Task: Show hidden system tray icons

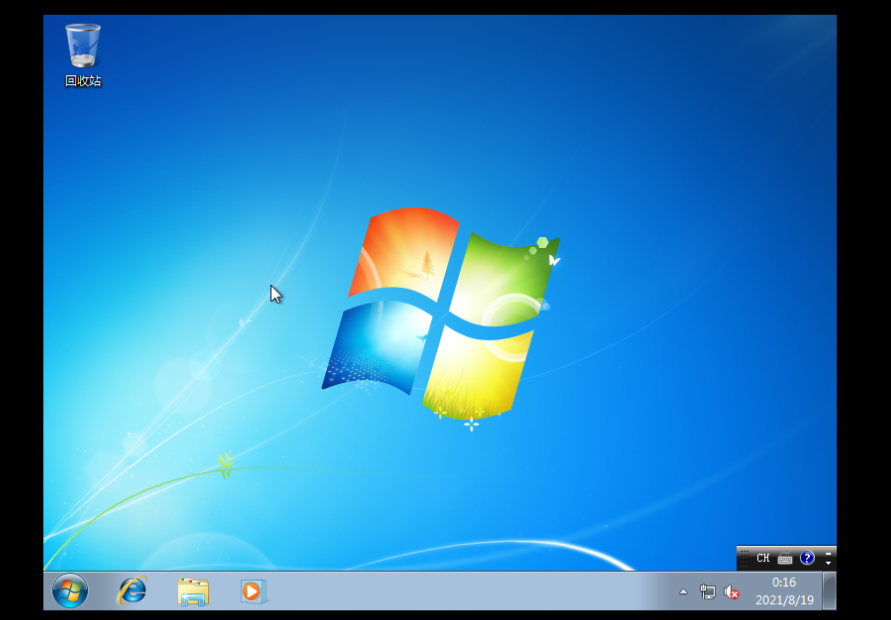Action: pos(684,592)
